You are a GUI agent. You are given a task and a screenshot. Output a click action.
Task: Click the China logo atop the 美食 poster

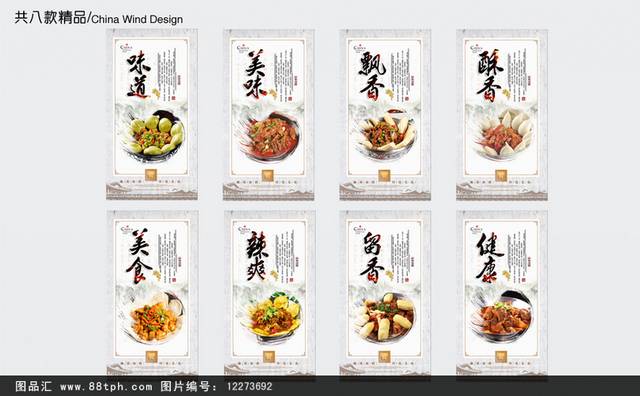coord(127,229)
